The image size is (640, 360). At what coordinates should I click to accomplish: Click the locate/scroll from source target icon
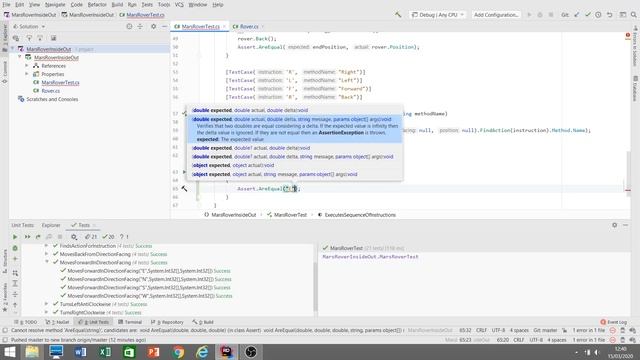(129, 27)
